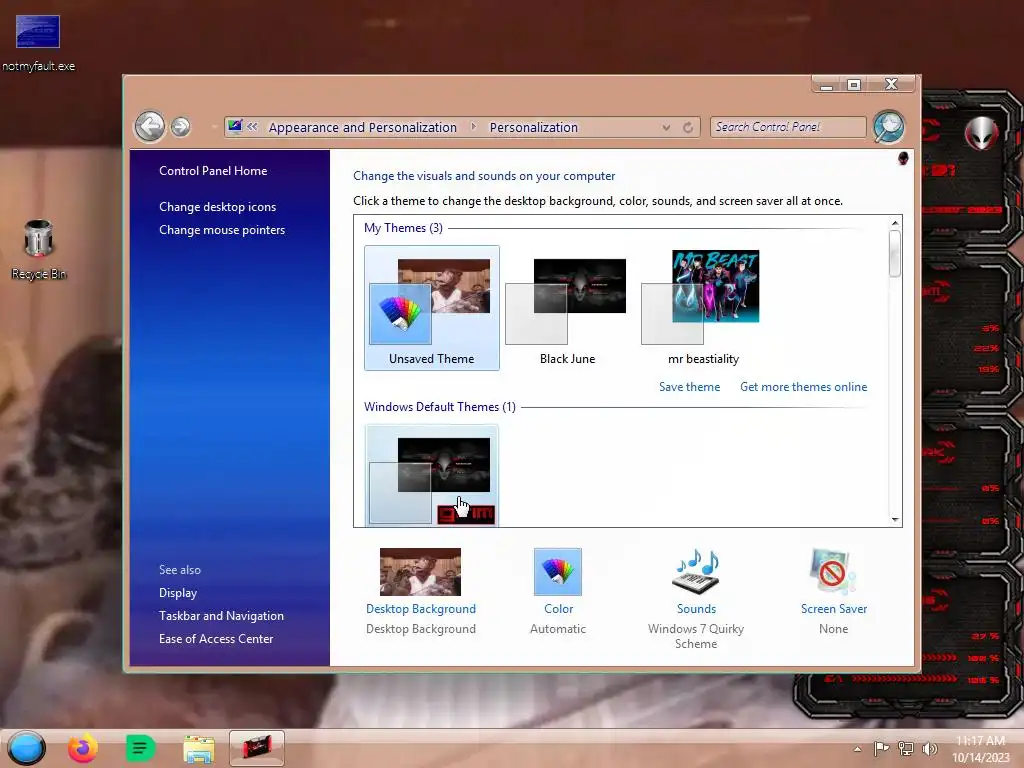Go back using the Back arrow
The image size is (1024, 768).
tap(150, 127)
